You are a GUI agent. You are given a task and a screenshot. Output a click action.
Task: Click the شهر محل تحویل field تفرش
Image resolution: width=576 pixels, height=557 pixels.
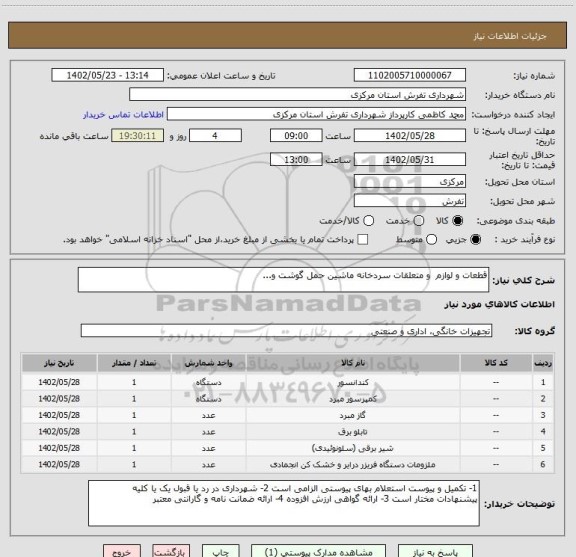coord(410,201)
